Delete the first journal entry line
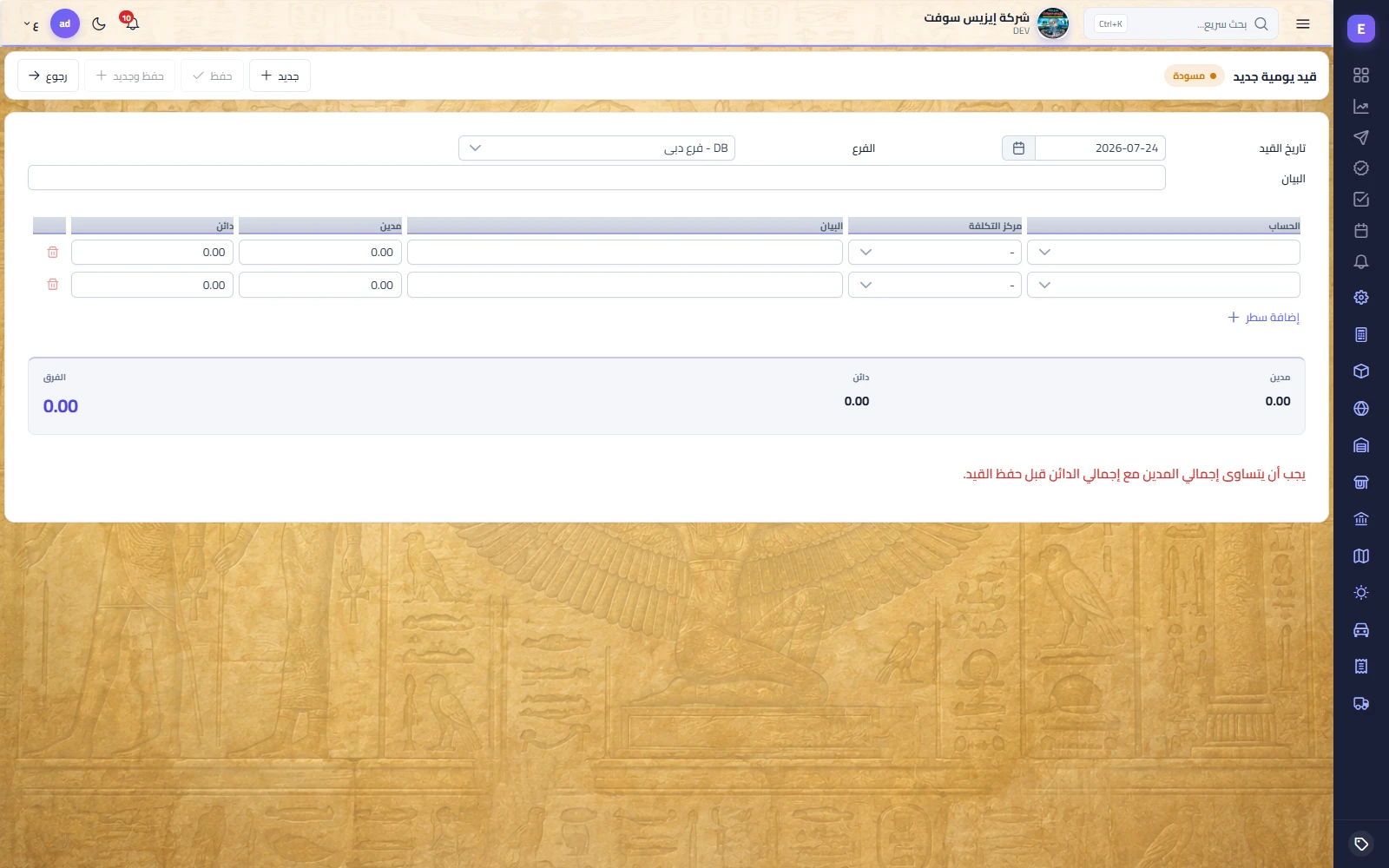This screenshot has height=868, width=1389. click(52, 252)
